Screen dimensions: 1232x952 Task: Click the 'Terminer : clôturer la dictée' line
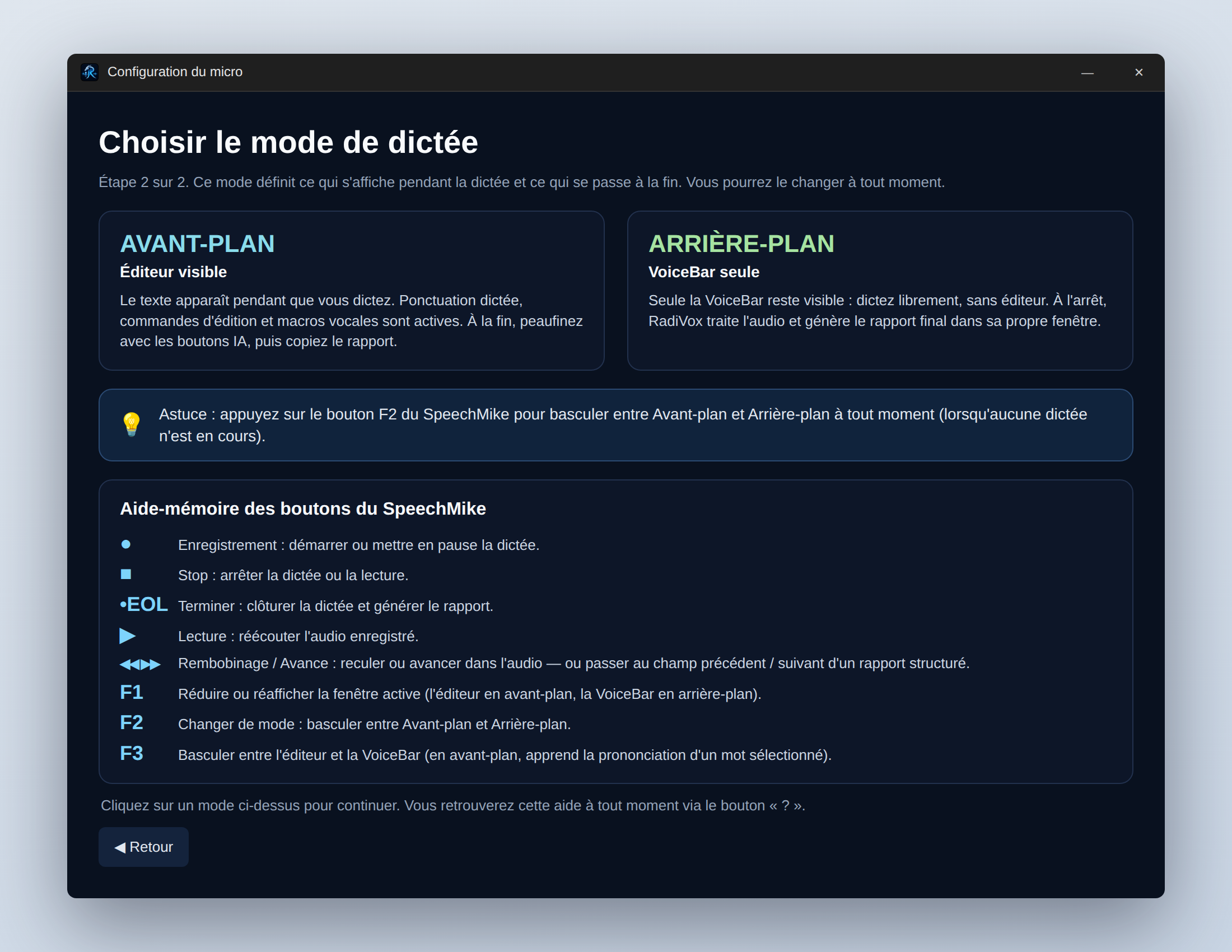pos(335,606)
